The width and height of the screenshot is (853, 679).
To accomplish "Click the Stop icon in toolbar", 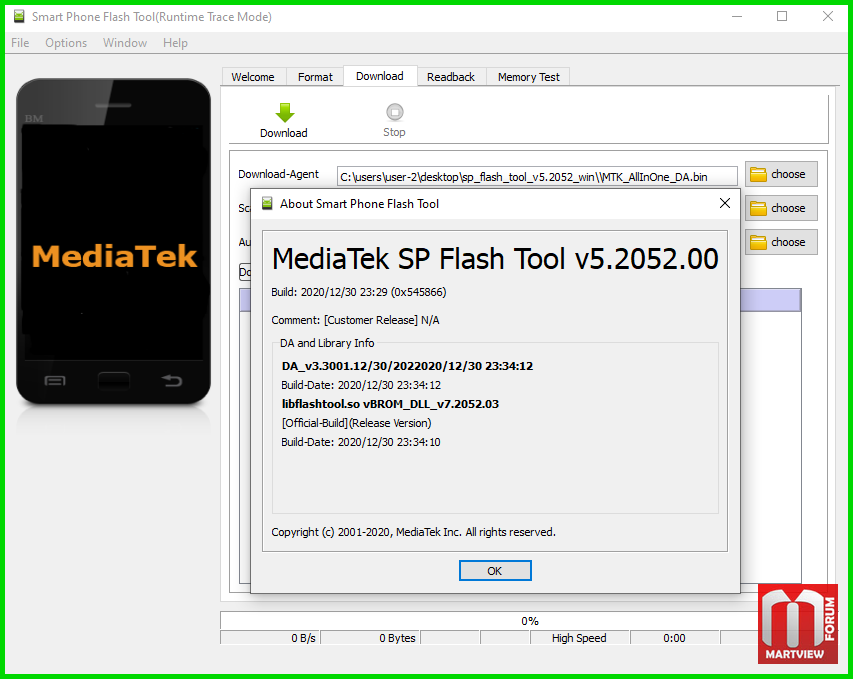I will pyautogui.click(x=394, y=112).
